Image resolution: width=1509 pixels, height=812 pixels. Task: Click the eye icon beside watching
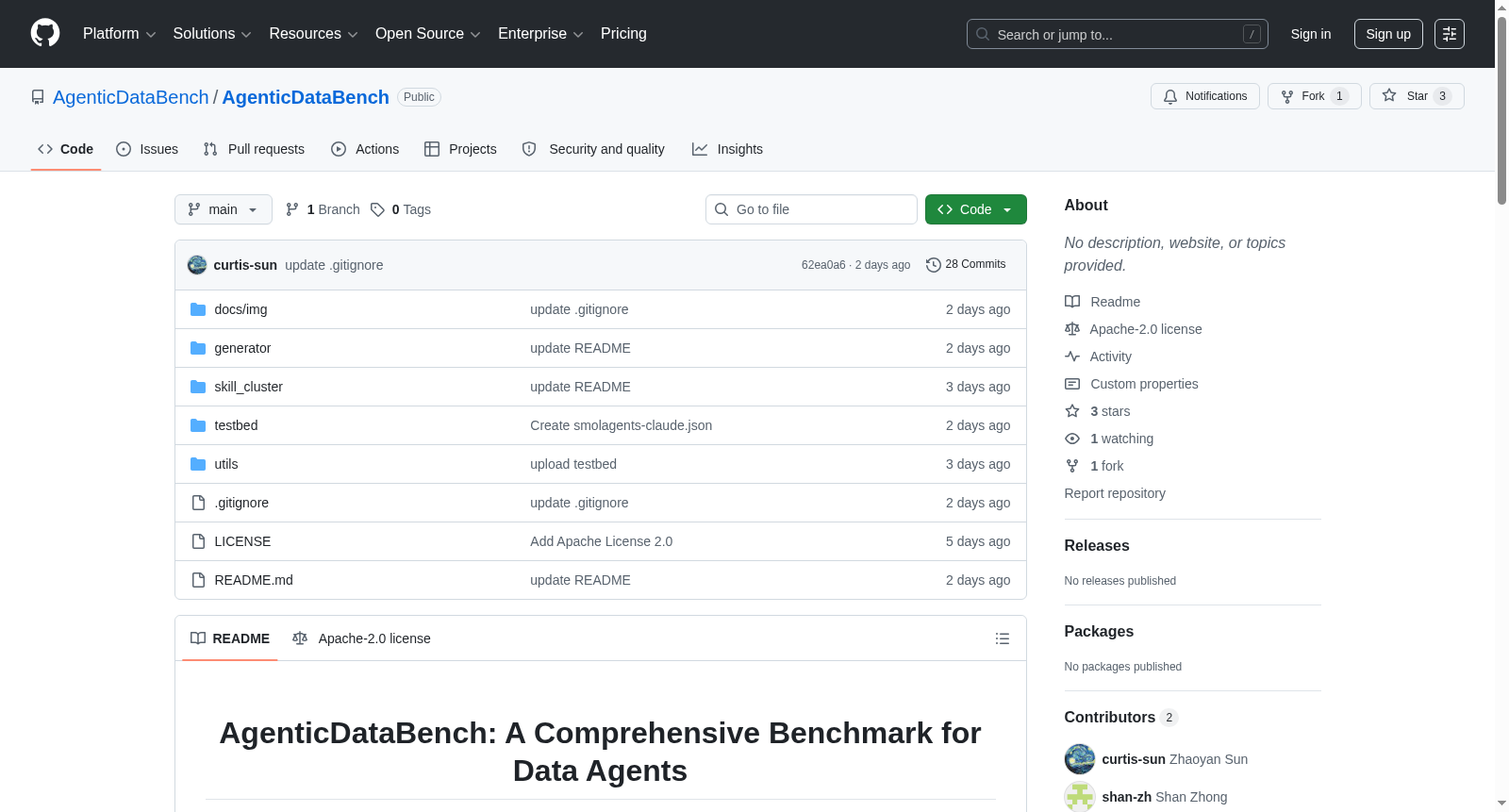tap(1072, 439)
